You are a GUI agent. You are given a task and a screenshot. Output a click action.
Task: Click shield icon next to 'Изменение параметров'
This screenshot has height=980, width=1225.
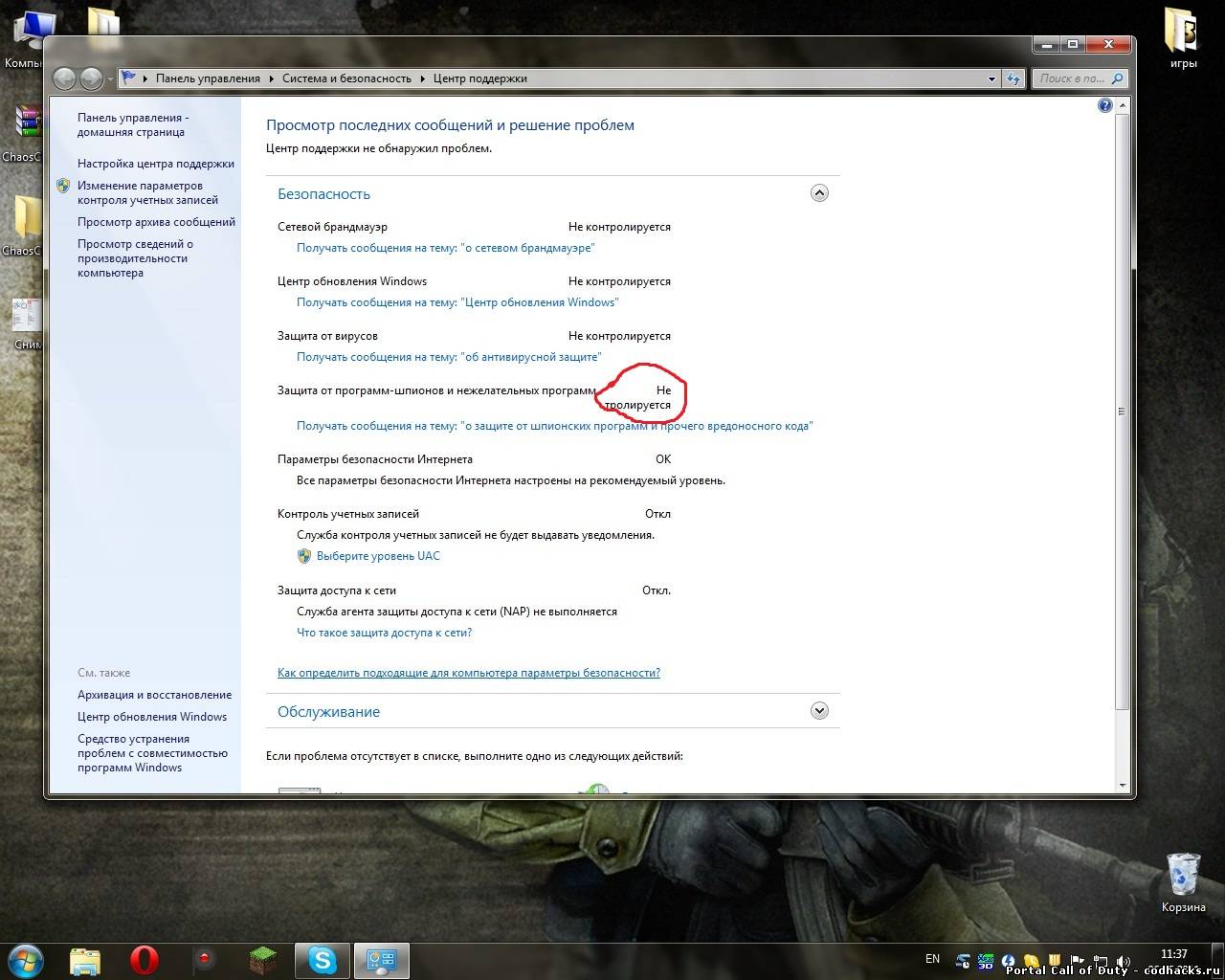(63, 186)
